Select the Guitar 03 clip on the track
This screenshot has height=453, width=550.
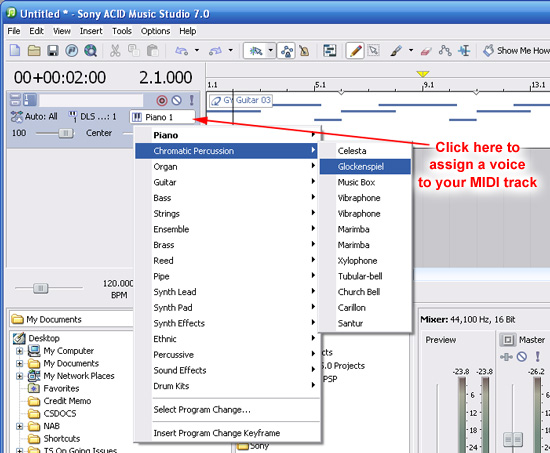click(x=241, y=100)
